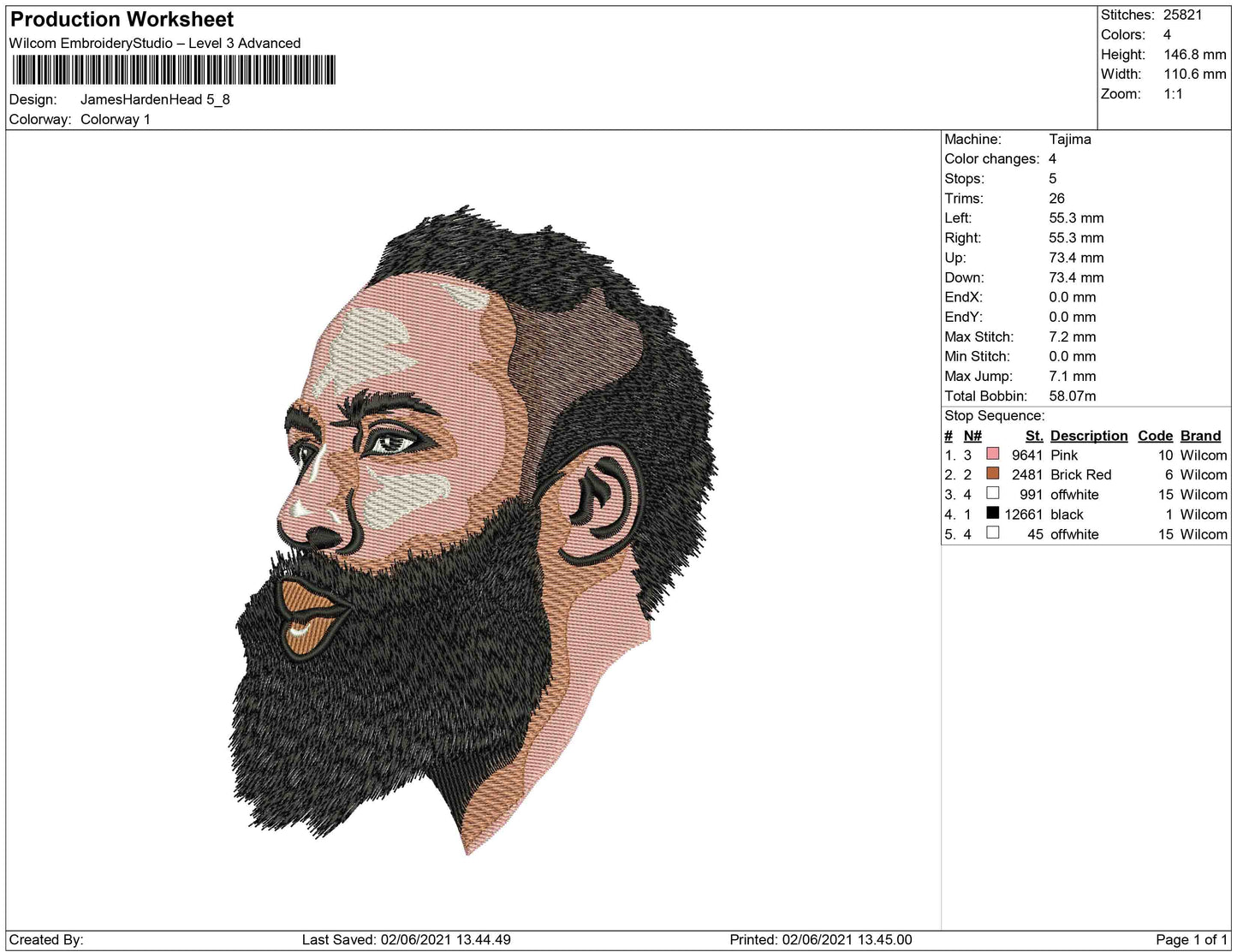
Task: Click the 'Total Bobbin:' label
Action: tap(986, 396)
